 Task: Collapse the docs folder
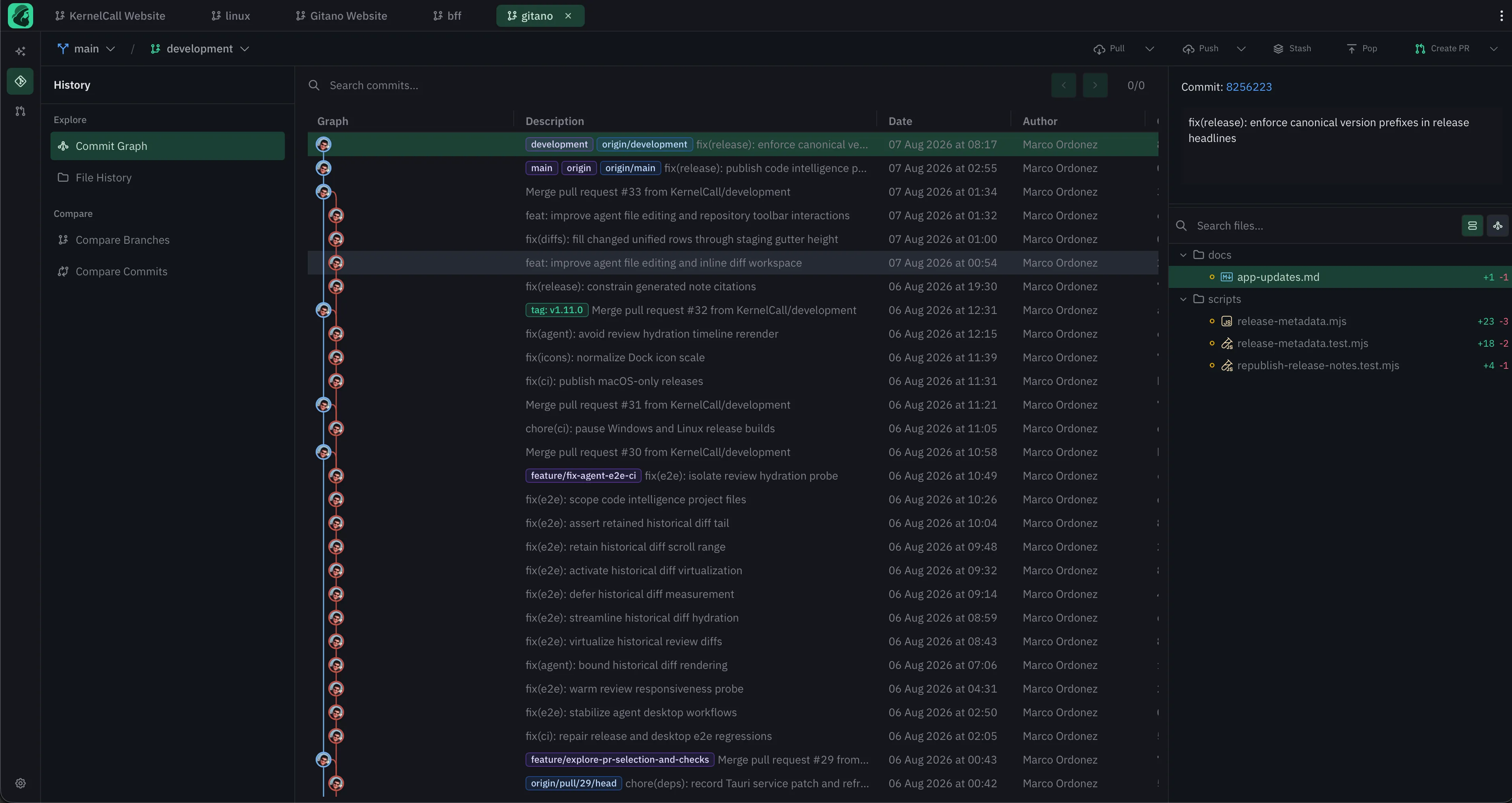point(1183,255)
